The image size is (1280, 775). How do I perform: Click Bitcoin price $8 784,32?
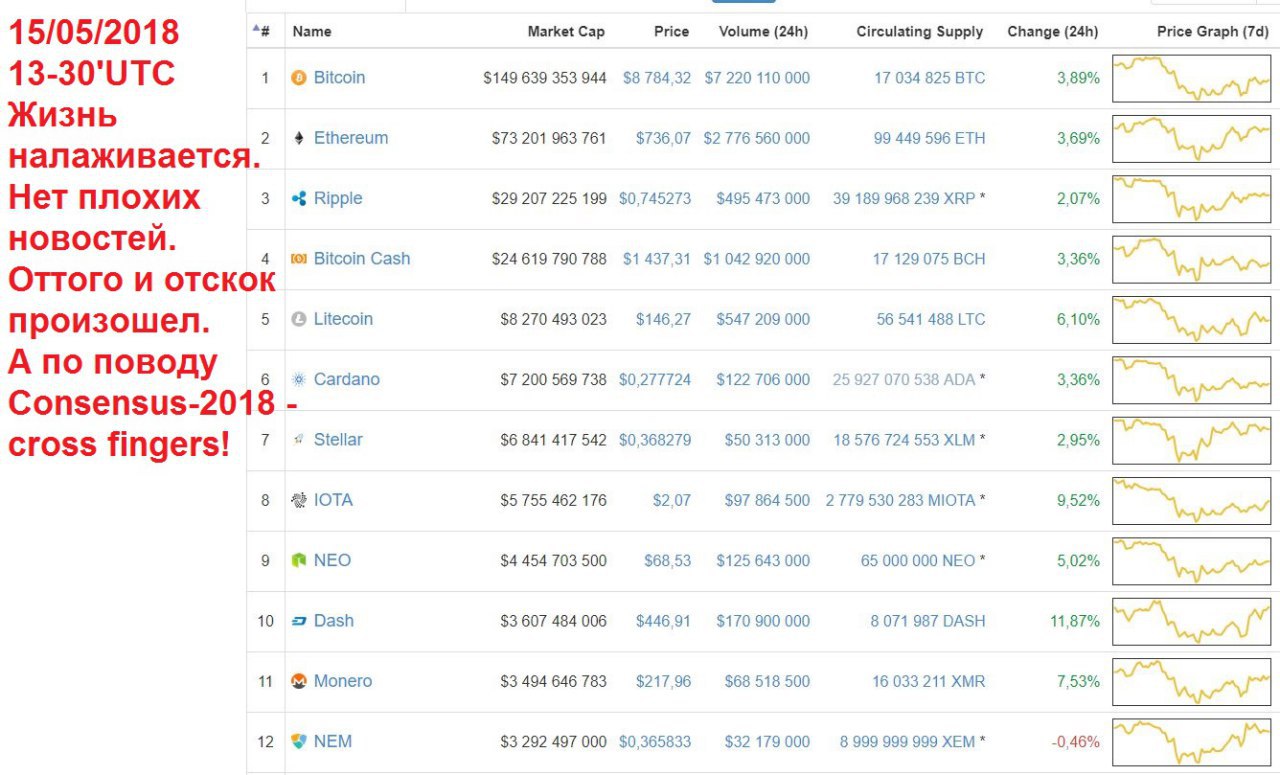[656, 78]
